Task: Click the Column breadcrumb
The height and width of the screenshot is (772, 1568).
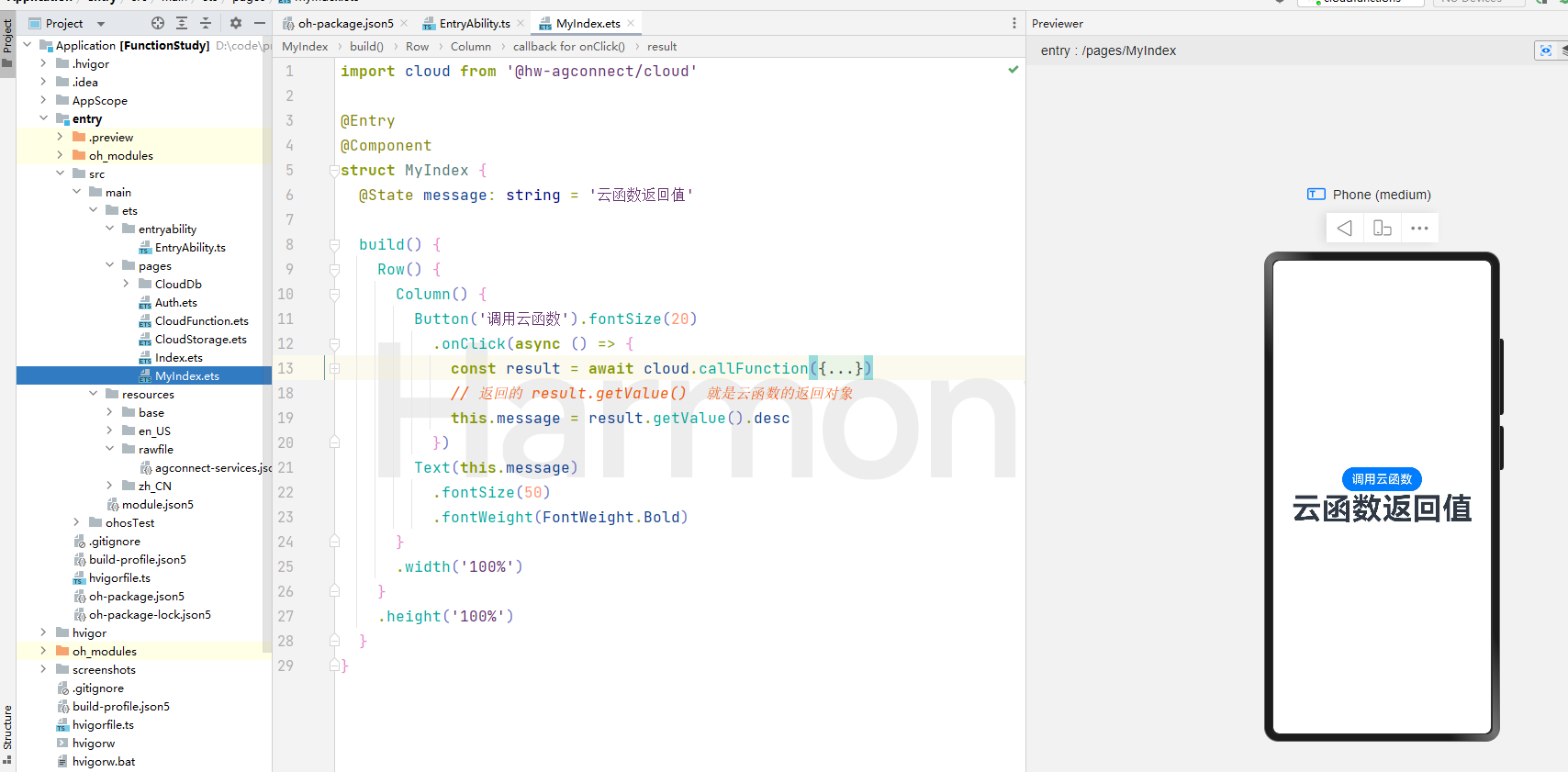Action: 471,46
